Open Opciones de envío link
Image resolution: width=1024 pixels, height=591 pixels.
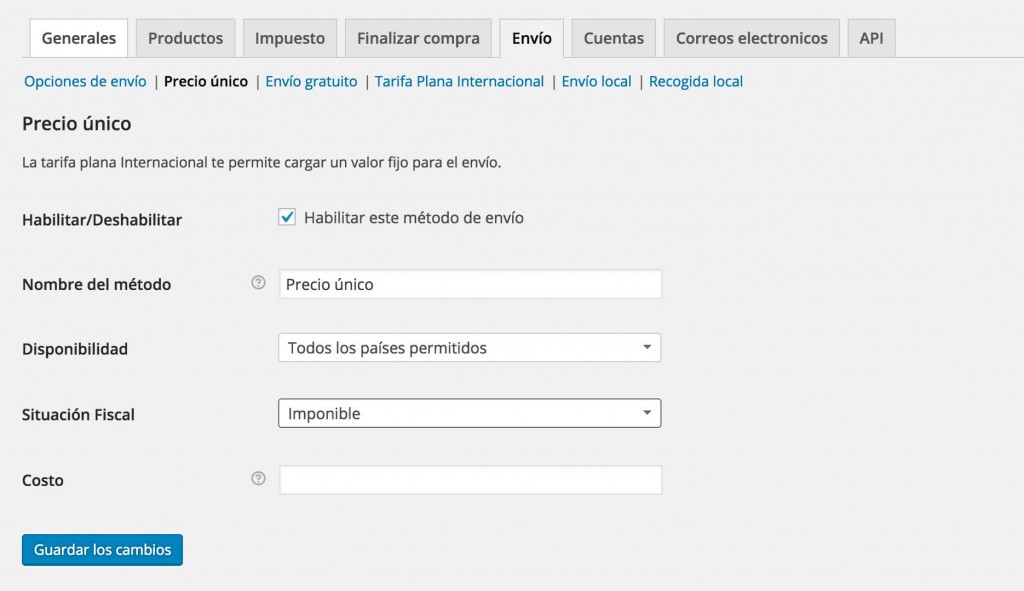[85, 82]
